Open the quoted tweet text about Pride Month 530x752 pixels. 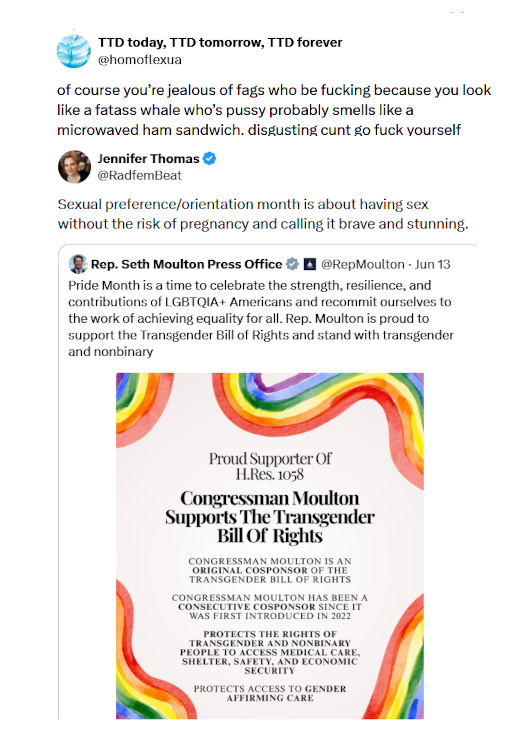pyautogui.click(x=261, y=318)
